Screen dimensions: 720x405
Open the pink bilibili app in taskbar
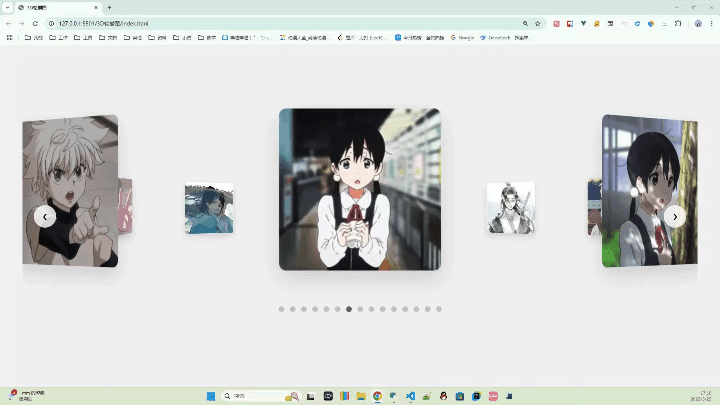coord(493,396)
